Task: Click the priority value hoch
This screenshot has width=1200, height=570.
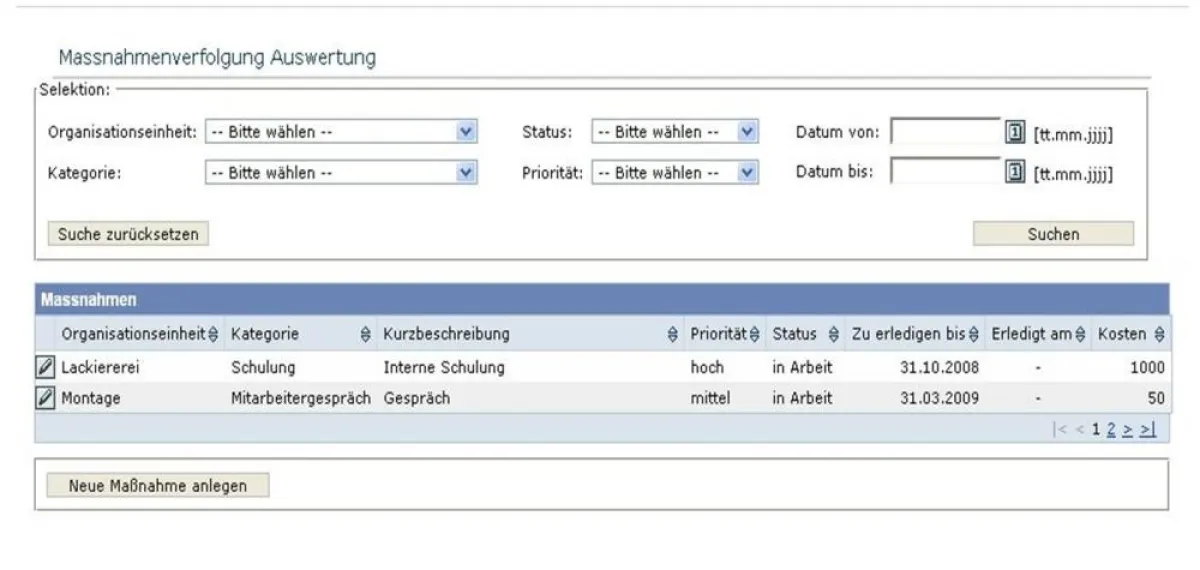Action: [x=707, y=368]
